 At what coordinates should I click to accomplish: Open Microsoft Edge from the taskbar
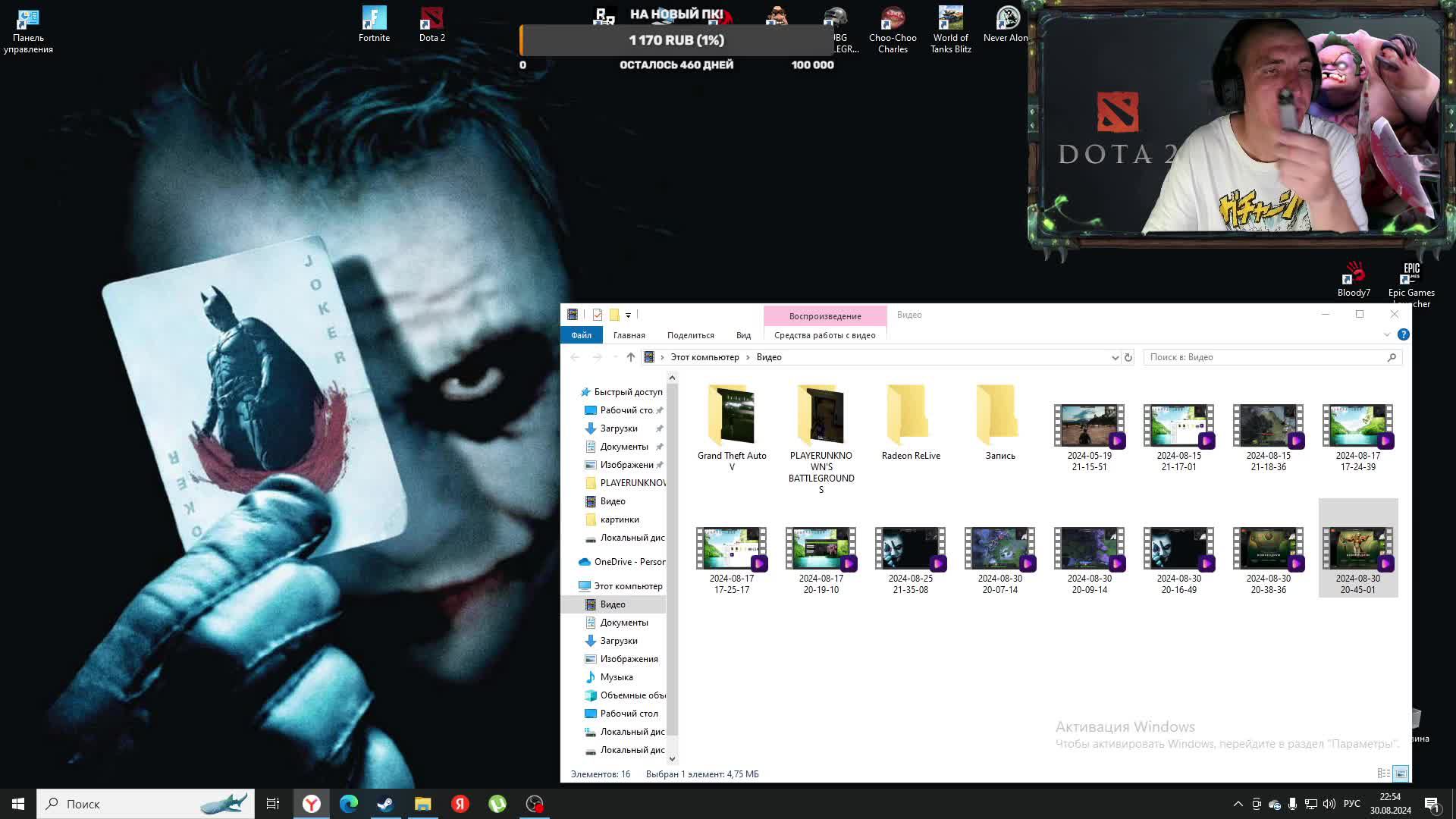pos(349,804)
